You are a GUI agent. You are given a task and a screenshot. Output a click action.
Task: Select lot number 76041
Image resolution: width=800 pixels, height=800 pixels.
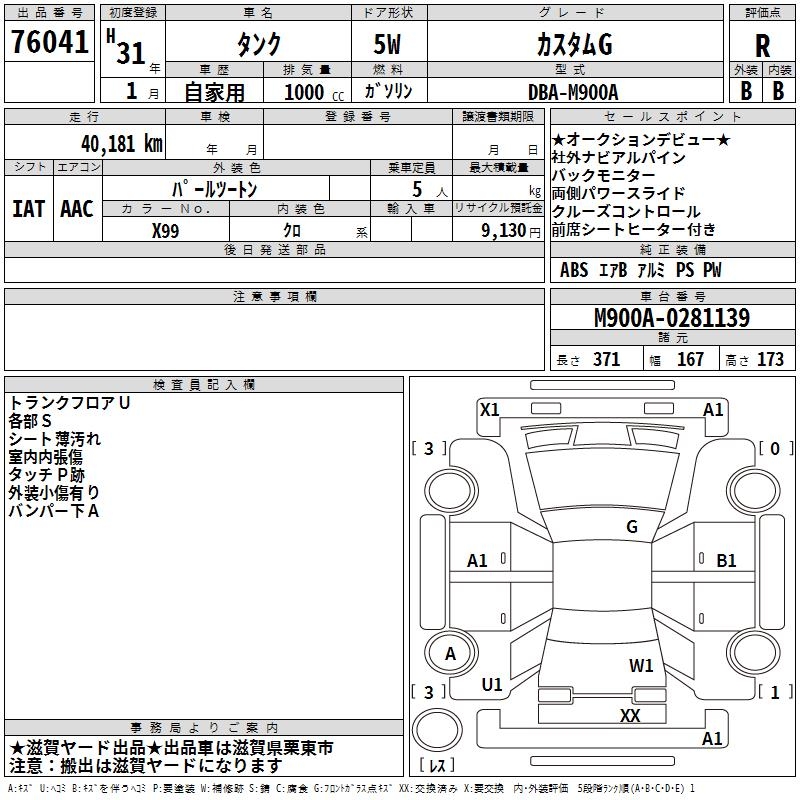pos(49,42)
